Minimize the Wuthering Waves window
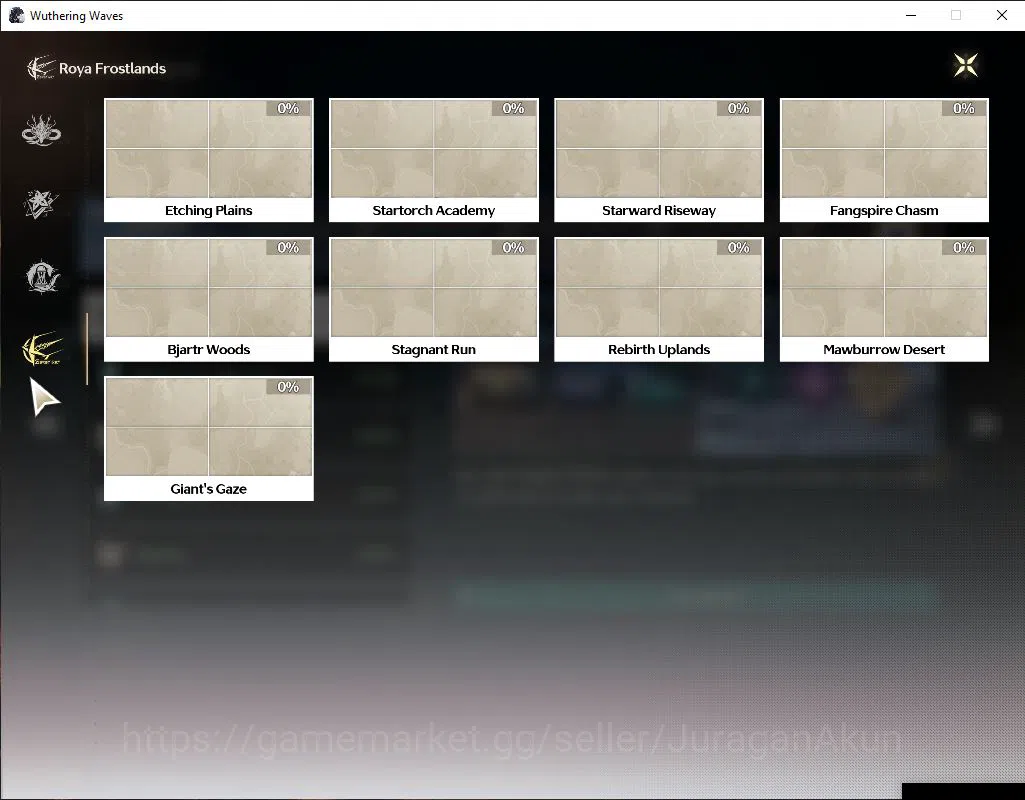This screenshot has width=1025, height=800. [911, 15]
